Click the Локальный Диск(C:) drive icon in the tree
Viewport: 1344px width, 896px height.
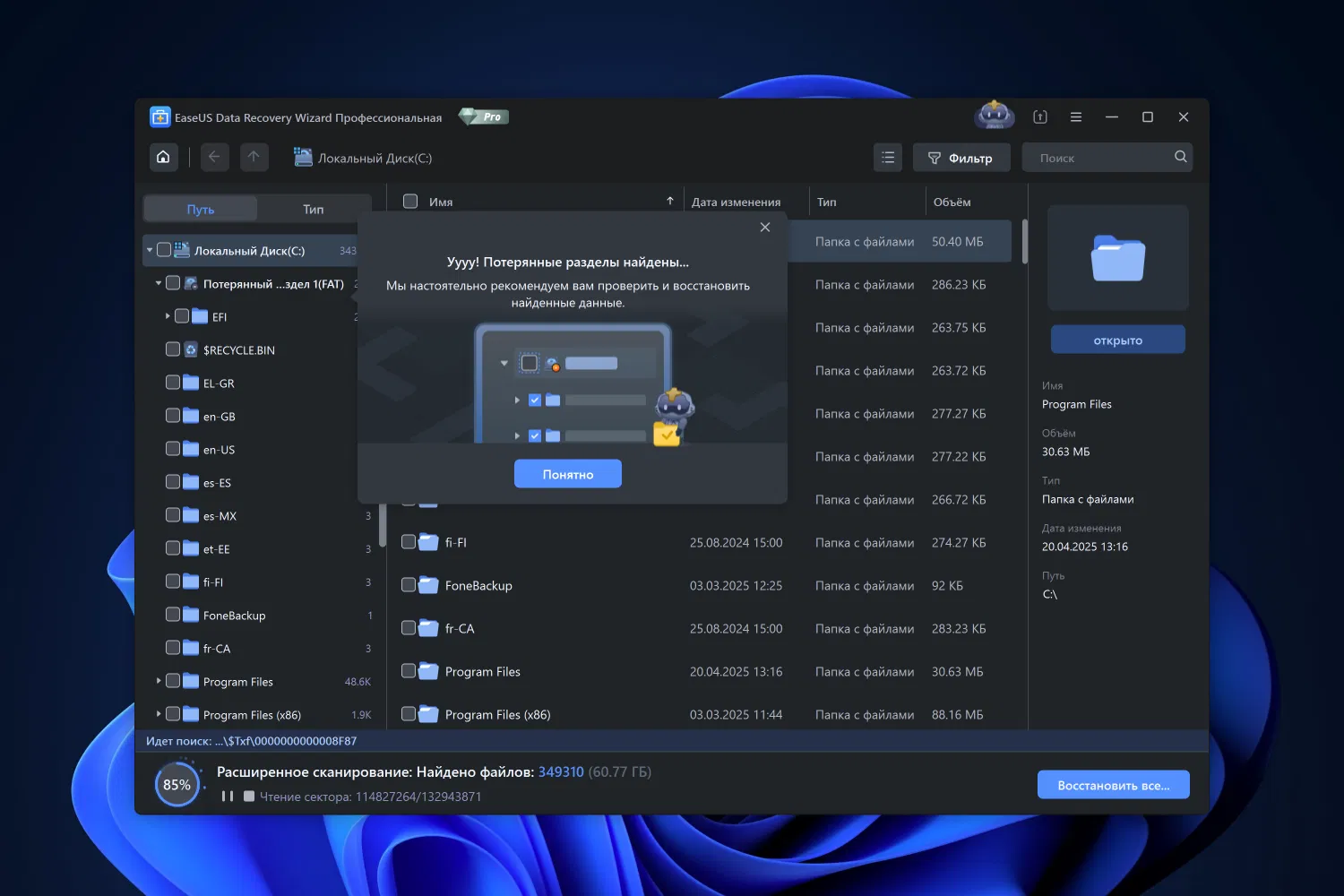pos(182,250)
